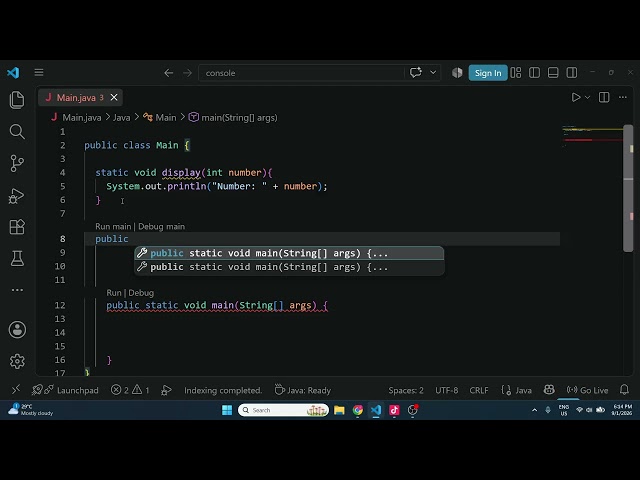
Task: Click the Sign In button
Action: coord(488,73)
